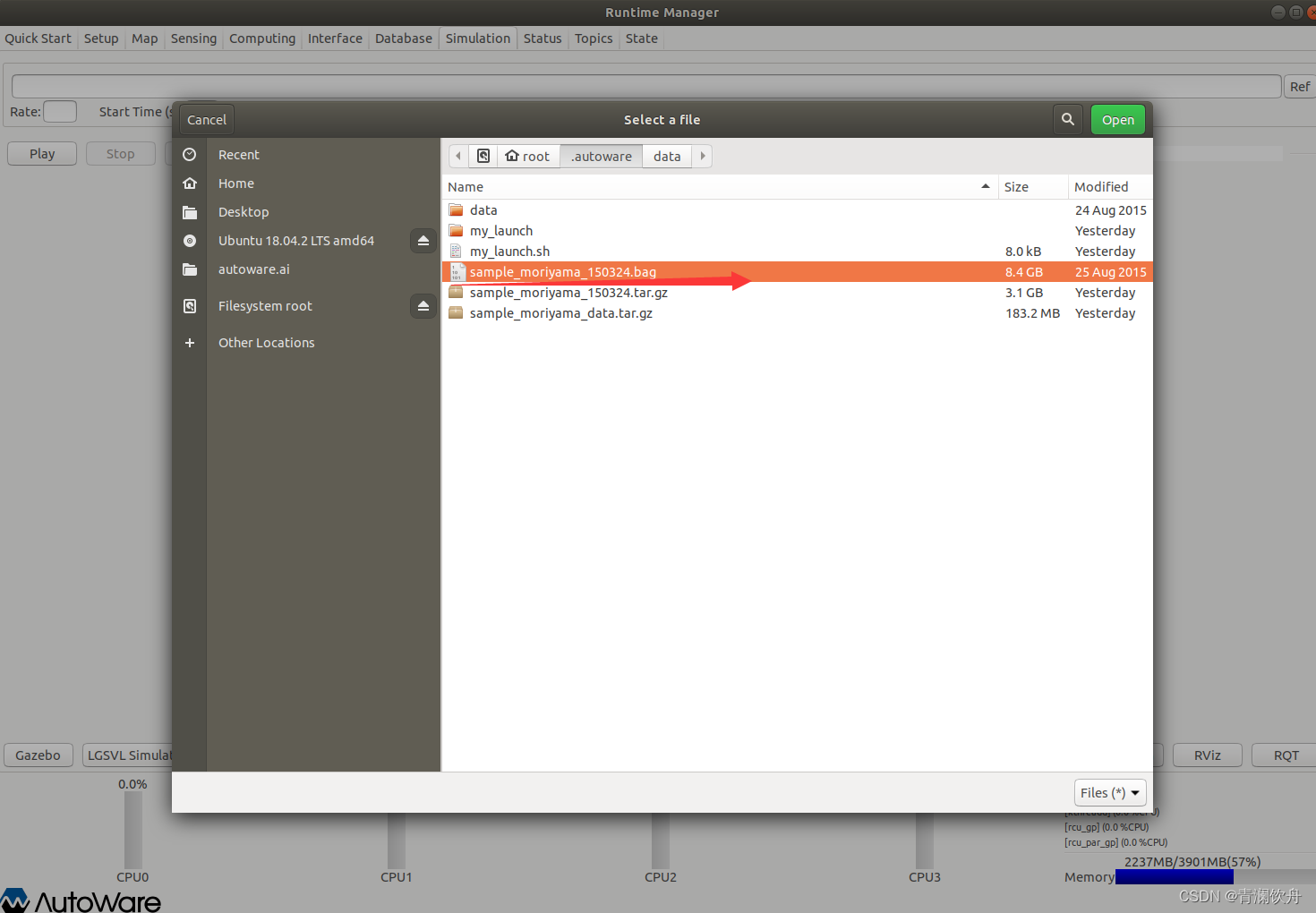Viewport: 1316px width, 913px height.
Task: Switch to Database tab in Runtime Manager
Action: click(x=404, y=38)
